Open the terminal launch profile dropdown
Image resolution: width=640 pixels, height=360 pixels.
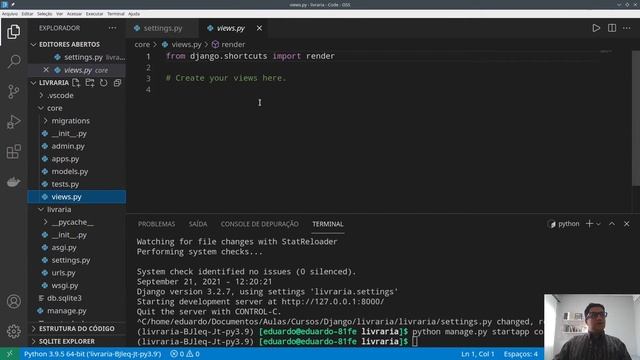point(598,224)
